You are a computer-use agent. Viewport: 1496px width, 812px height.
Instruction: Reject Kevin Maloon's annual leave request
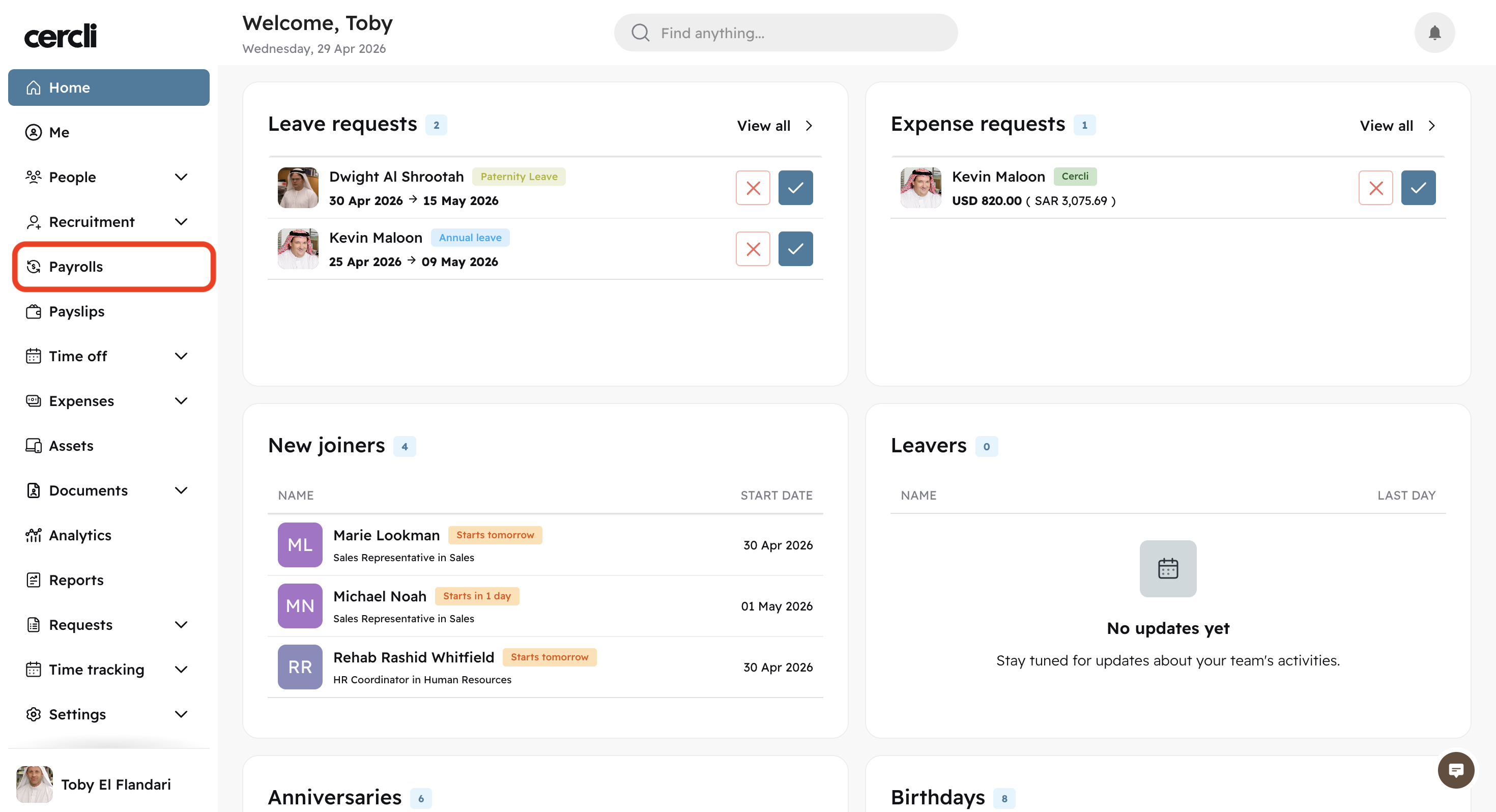tap(753, 249)
